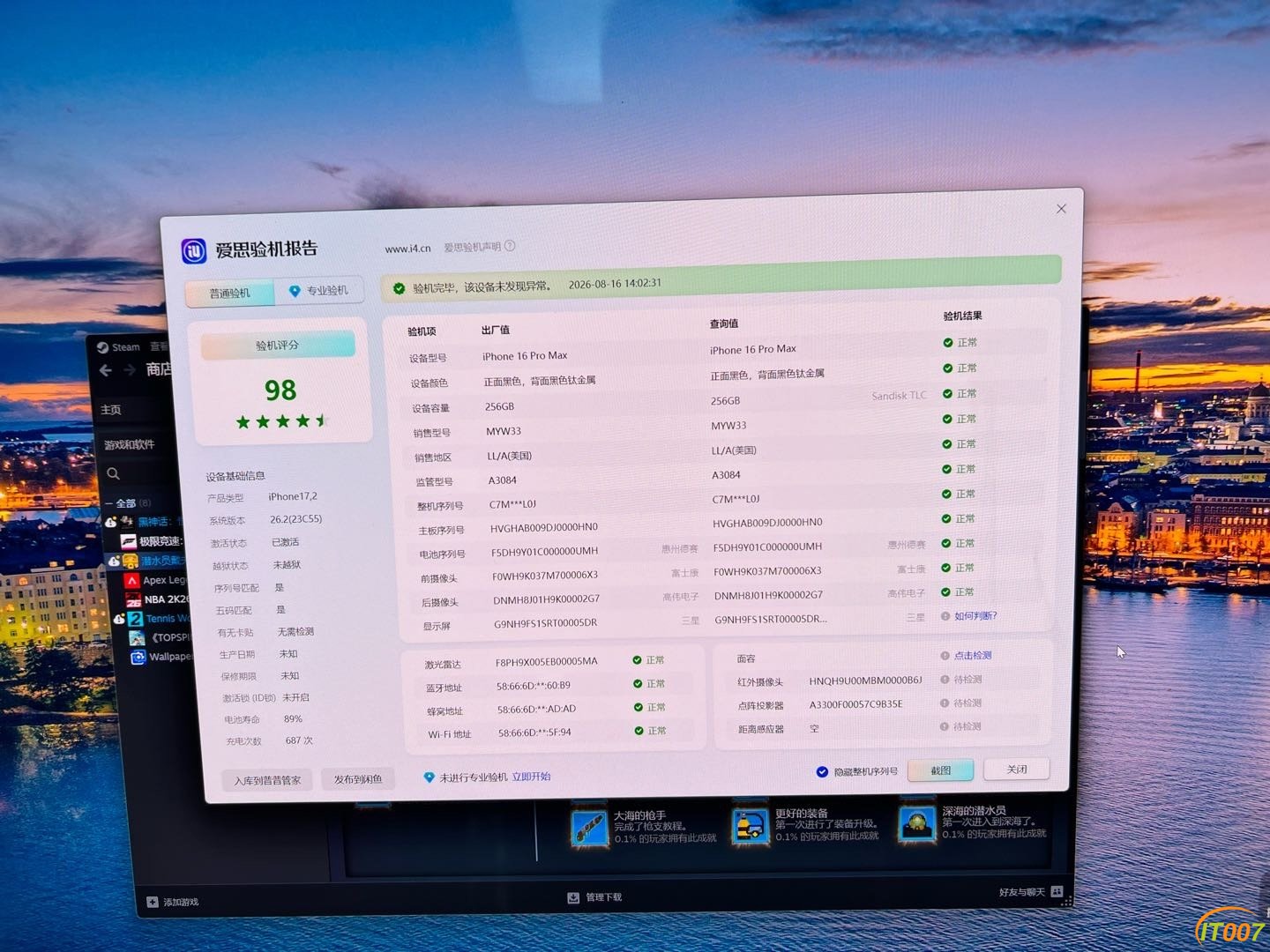
Task: Click the 发布到闲鱼 button
Action: pyautogui.click(x=358, y=779)
